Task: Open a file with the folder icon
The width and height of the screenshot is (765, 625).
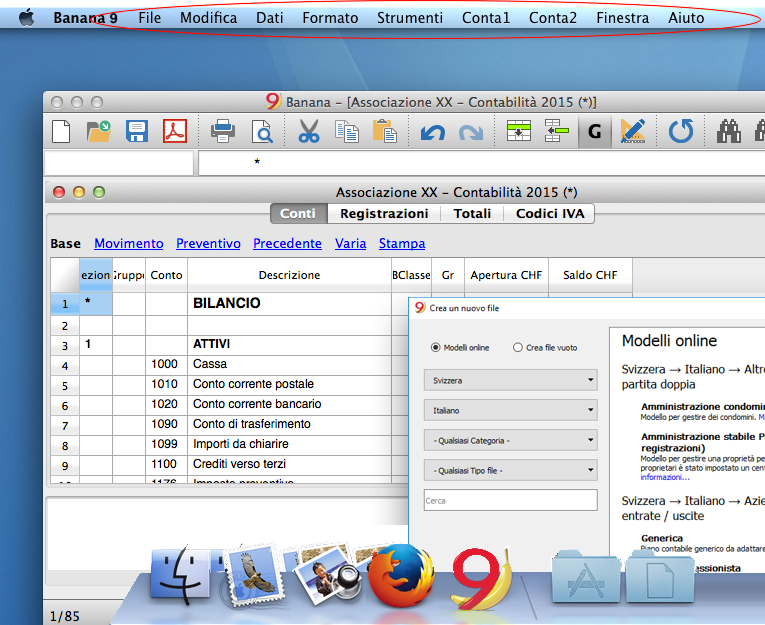Action: click(99, 132)
